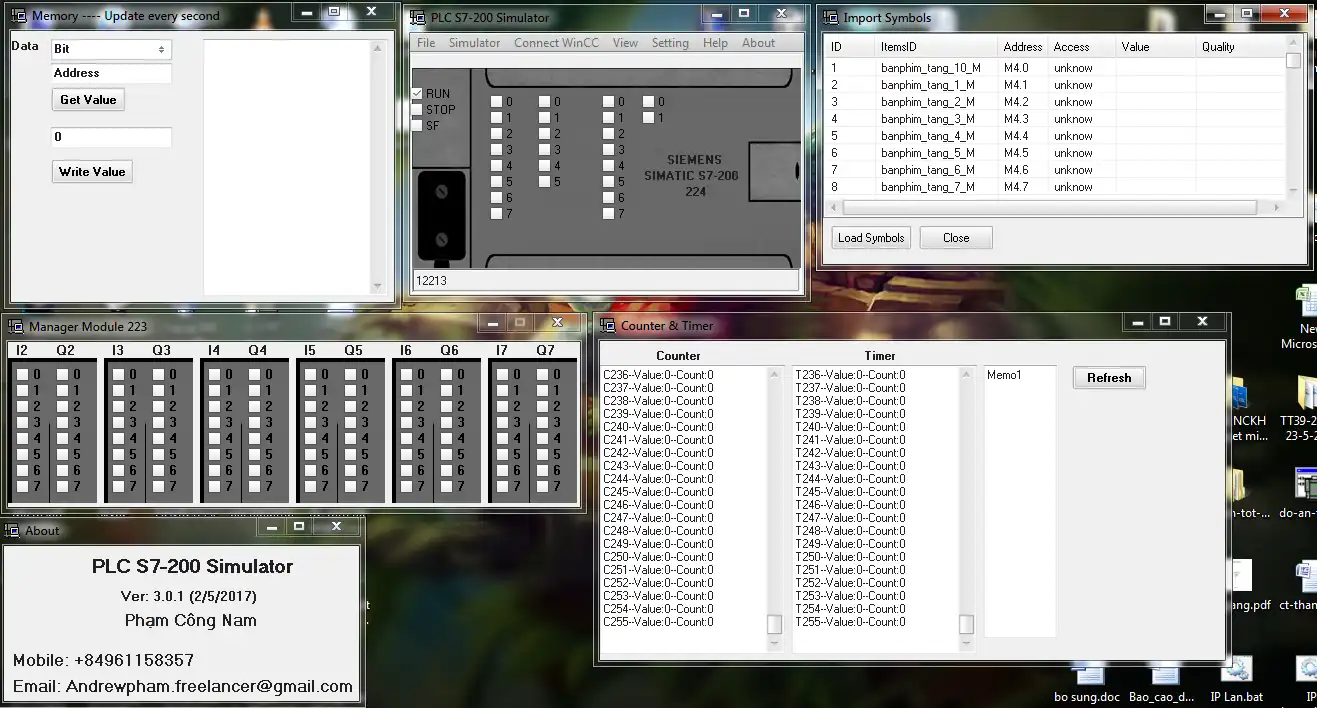This screenshot has width=1317, height=708.
Task: Click the Address input field in Memory
Action: click(111, 73)
